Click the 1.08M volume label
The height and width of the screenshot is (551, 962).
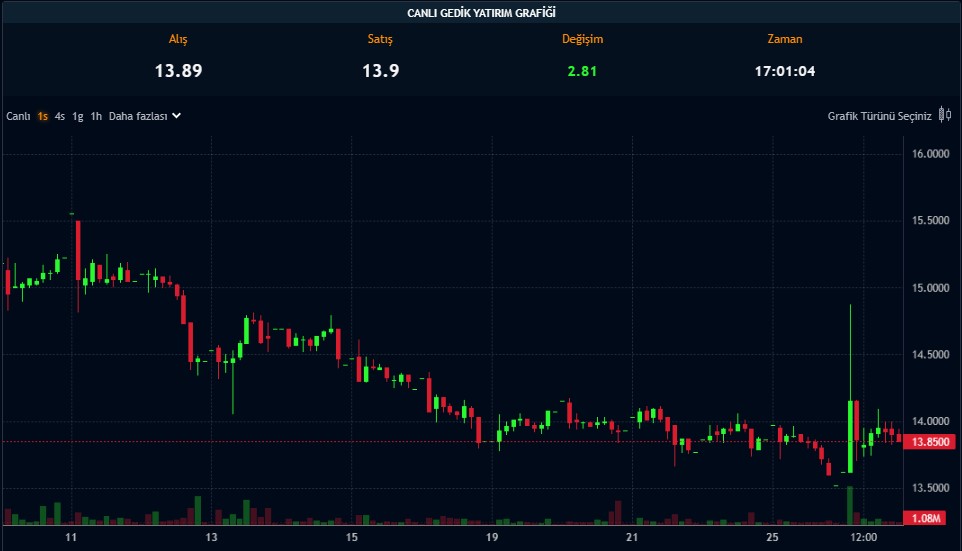coord(930,518)
